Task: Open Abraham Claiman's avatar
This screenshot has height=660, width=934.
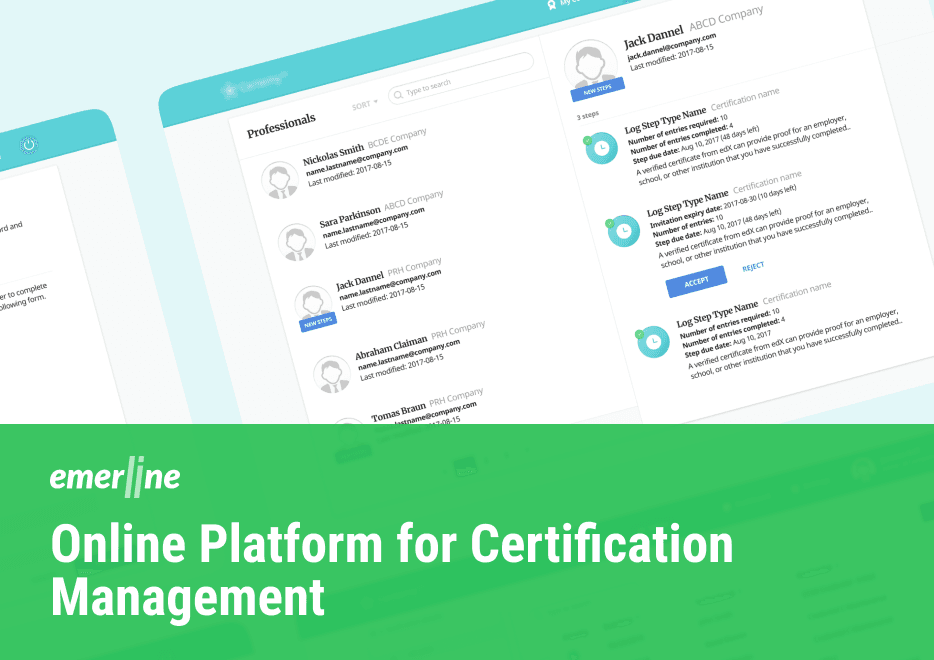Action: (332, 375)
